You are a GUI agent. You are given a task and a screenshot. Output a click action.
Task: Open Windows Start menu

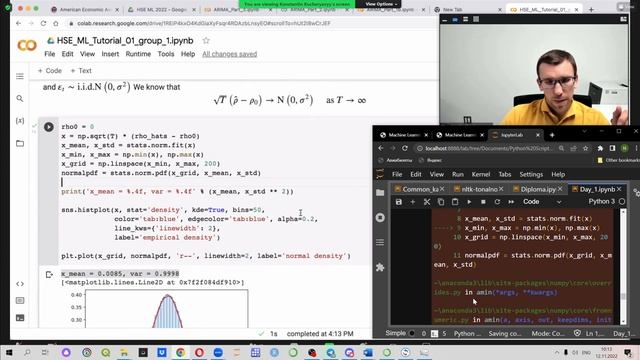(9, 352)
